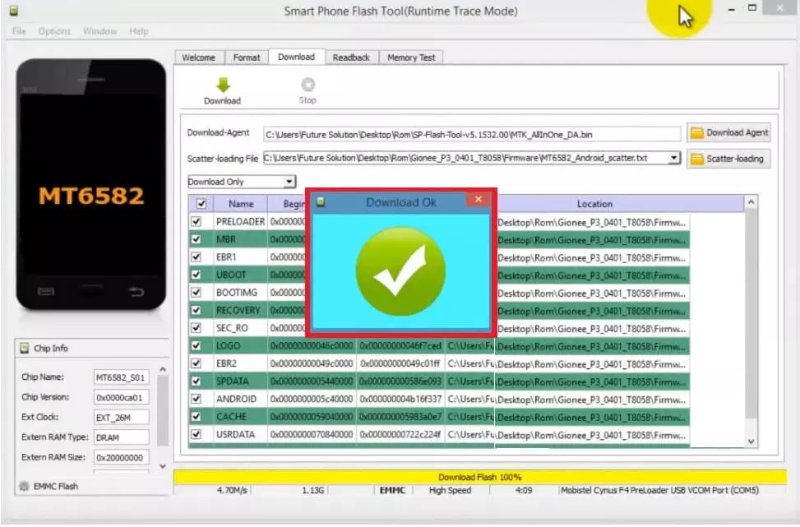
Task: Click the partition table vertical scrollbar thumb
Action: point(751,315)
